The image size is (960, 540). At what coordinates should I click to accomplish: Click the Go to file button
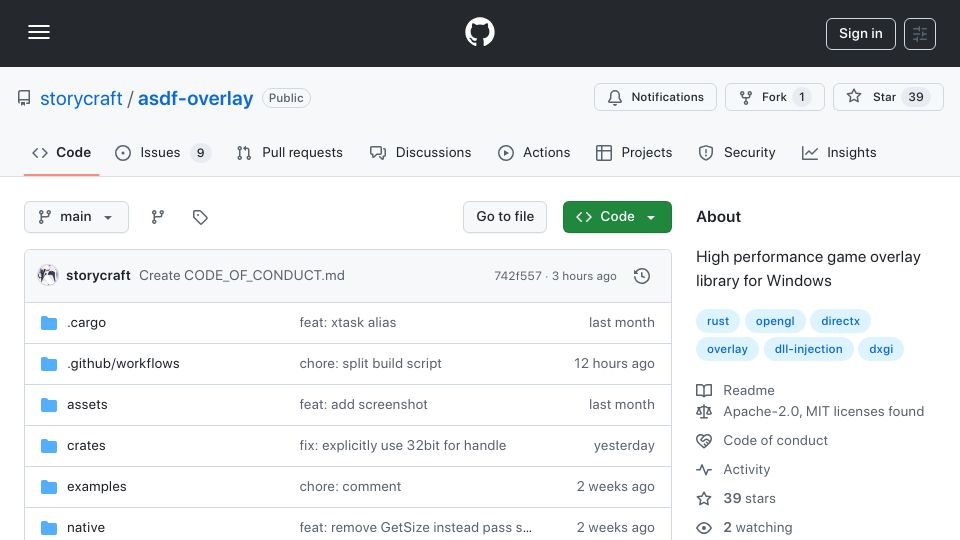pos(505,217)
